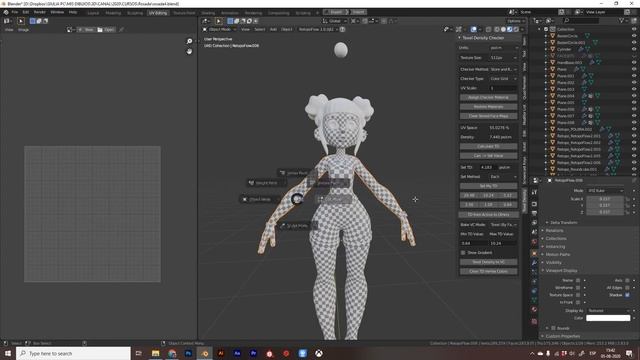Open the Modifier wrench properties tab

pyautogui.click(x=534, y=263)
